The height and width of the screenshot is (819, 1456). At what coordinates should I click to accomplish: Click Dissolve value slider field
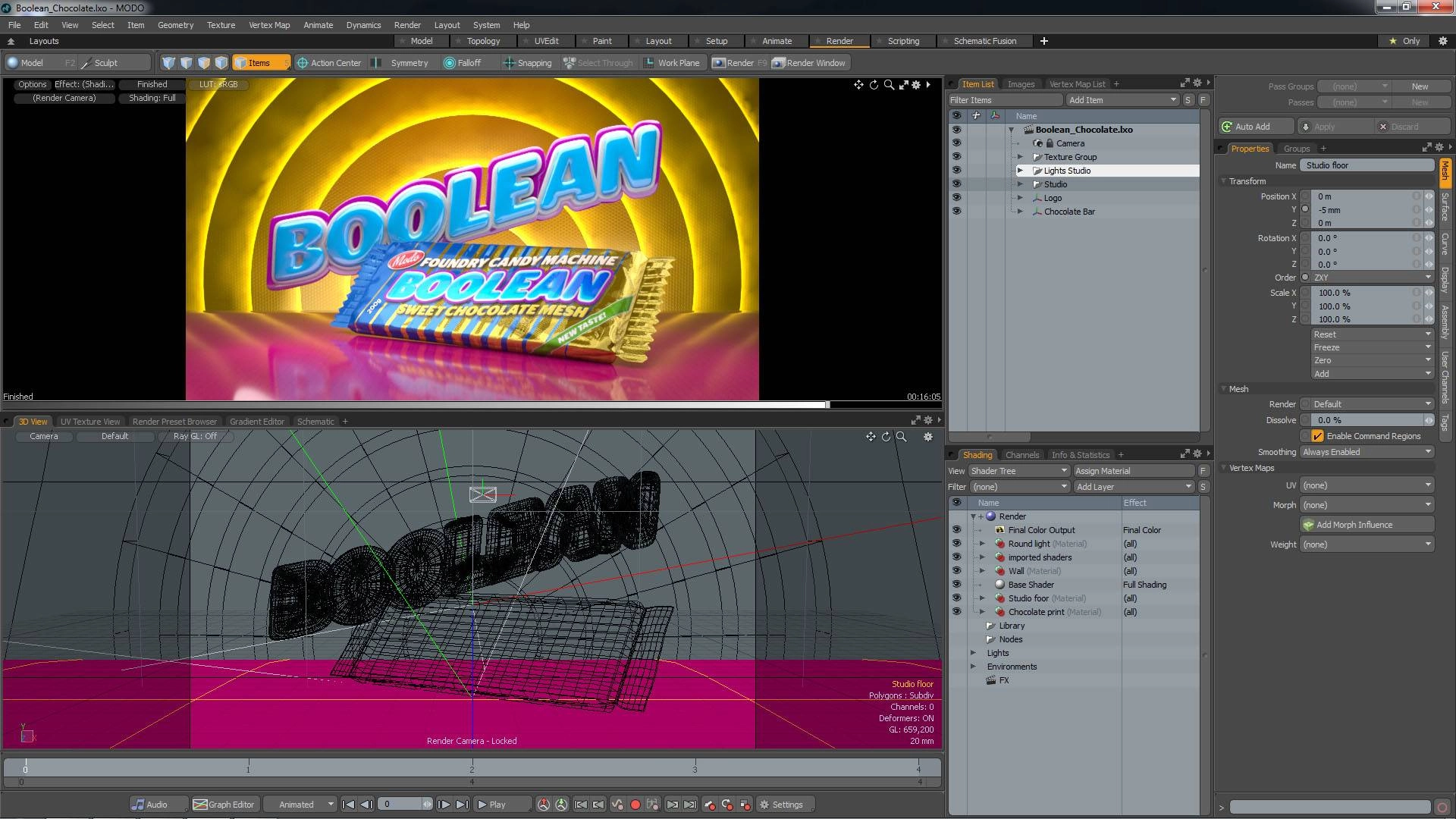pos(1367,420)
